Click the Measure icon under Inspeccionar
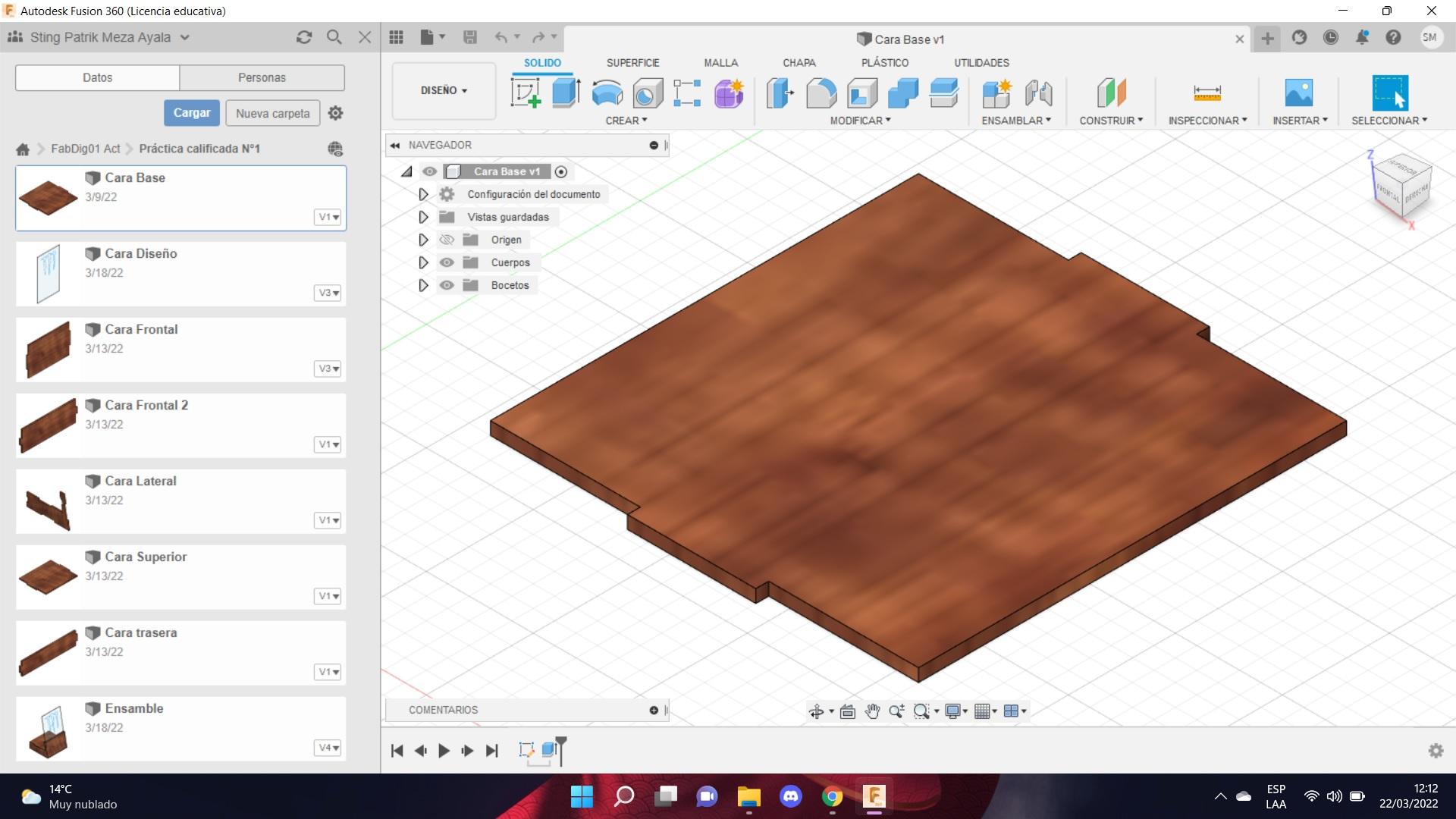This screenshot has width=1456, height=819. (1207, 93)
